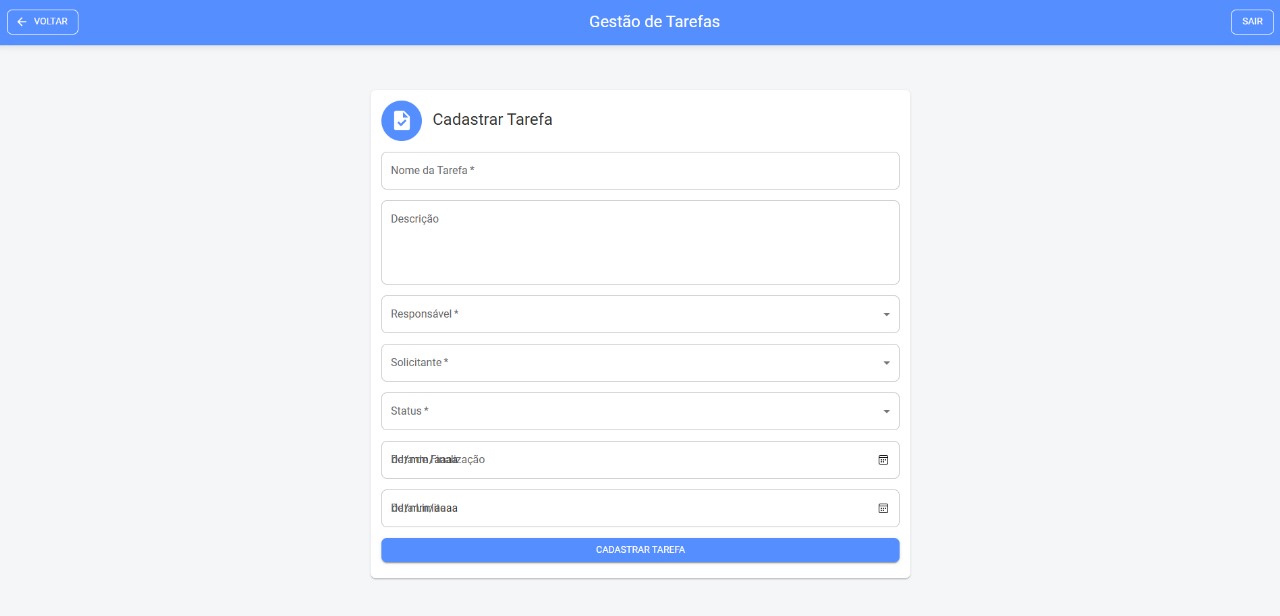Click the Voltar button label
Viewport: 1280px width, 616px height.
click(51, 22)
